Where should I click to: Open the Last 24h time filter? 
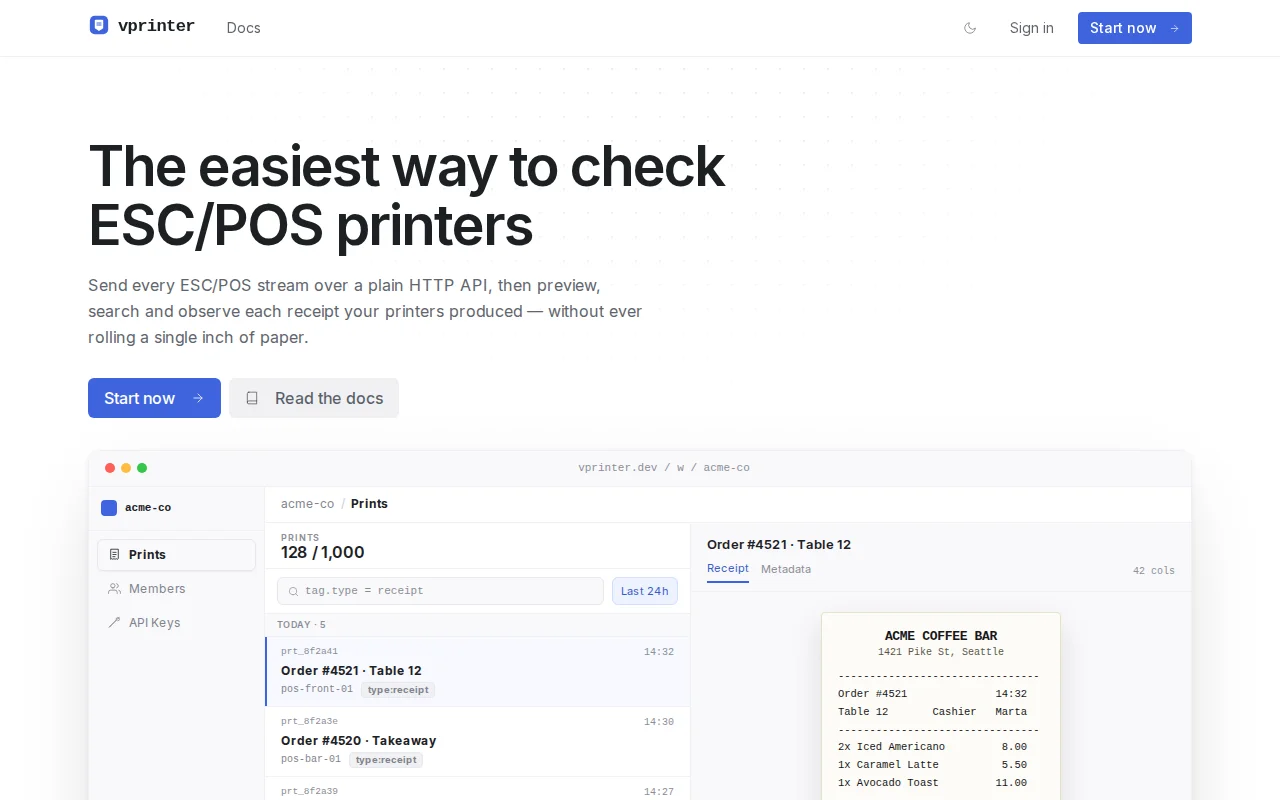click(644, 591)
